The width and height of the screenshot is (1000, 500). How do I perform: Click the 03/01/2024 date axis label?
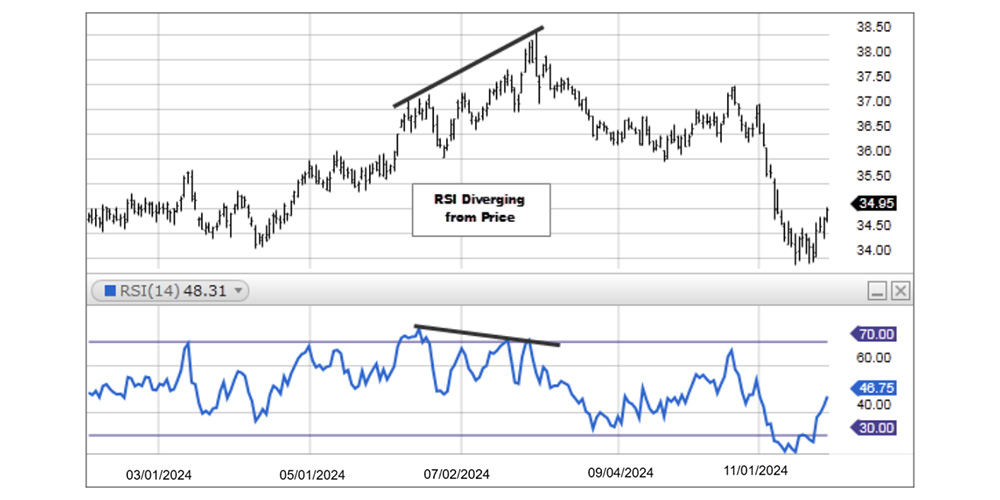point(158,474)
